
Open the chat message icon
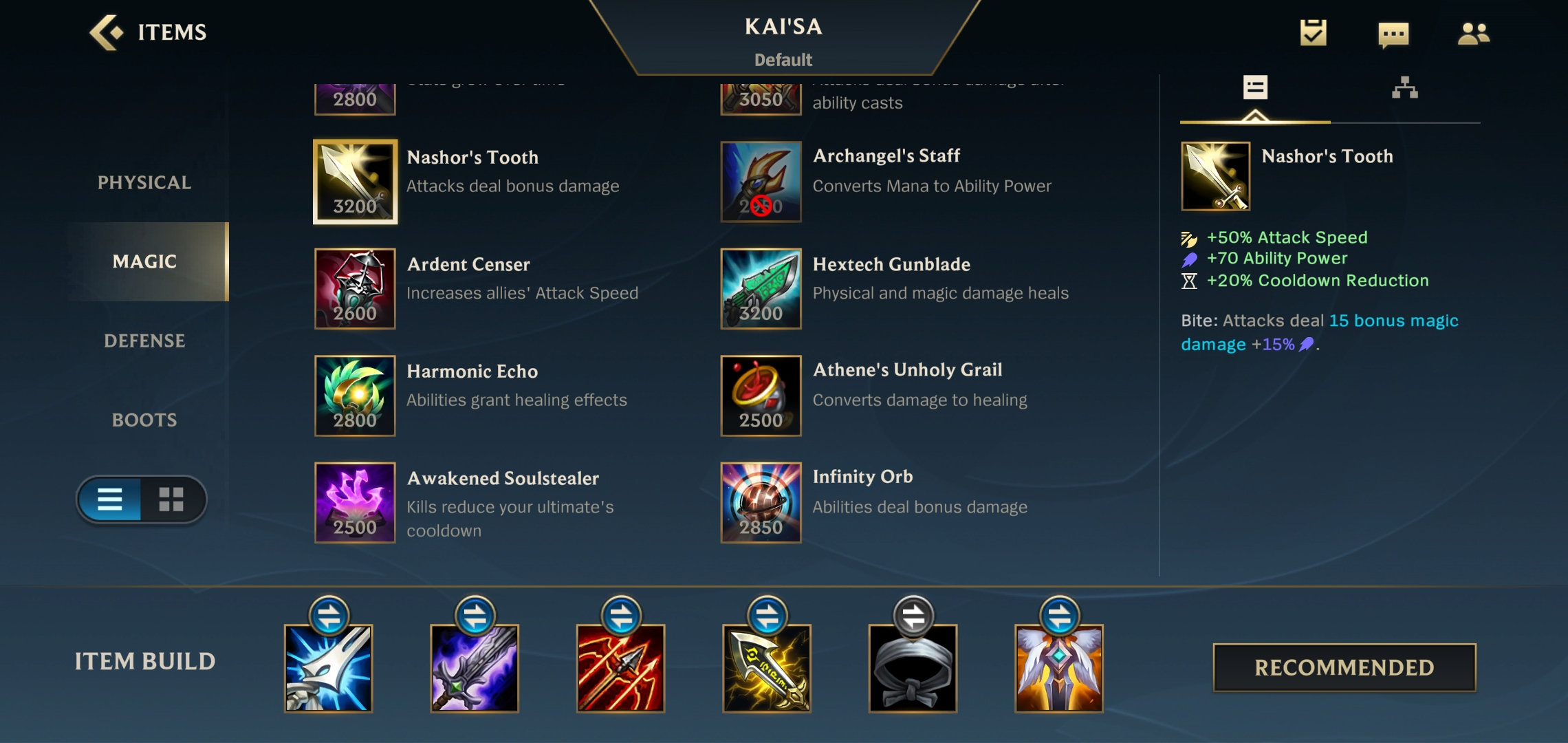1393,34
